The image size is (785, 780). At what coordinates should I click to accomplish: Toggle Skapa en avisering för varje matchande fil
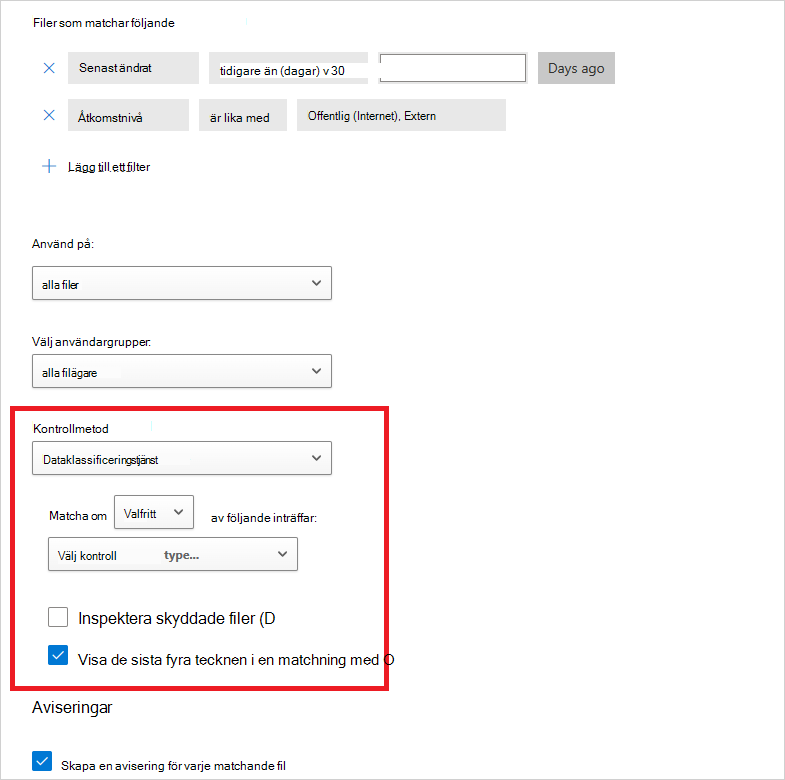coord(42,761)
